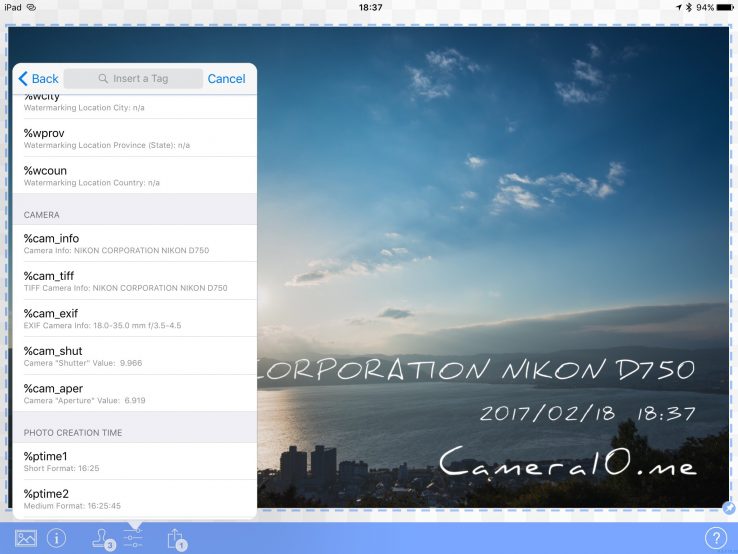Cancel the Insert a Tag popover
Screen dimensions: 738x554
click(226, 79)
